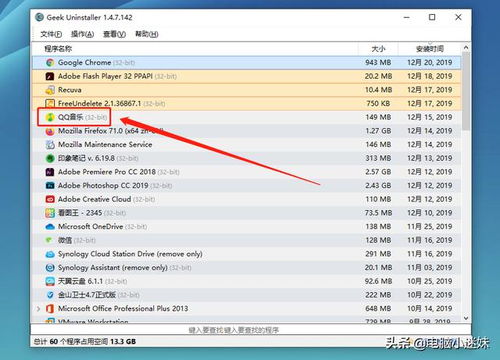This screenshot has width=500, height=360.
Task: Open the 文件(F) menu
Action: [x=51, y=34]
